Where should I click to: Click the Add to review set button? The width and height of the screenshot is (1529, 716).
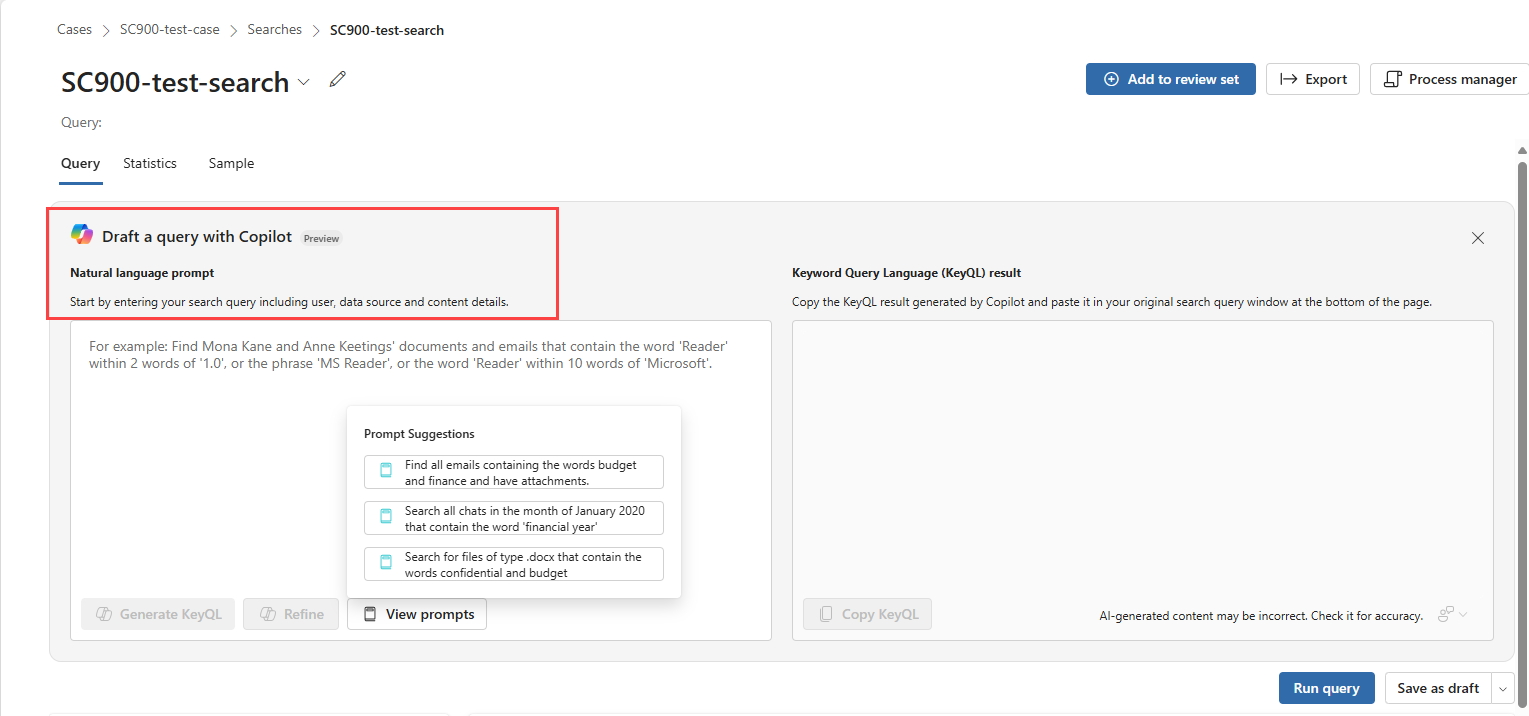pyautogui.click(x=1170, y=79)
